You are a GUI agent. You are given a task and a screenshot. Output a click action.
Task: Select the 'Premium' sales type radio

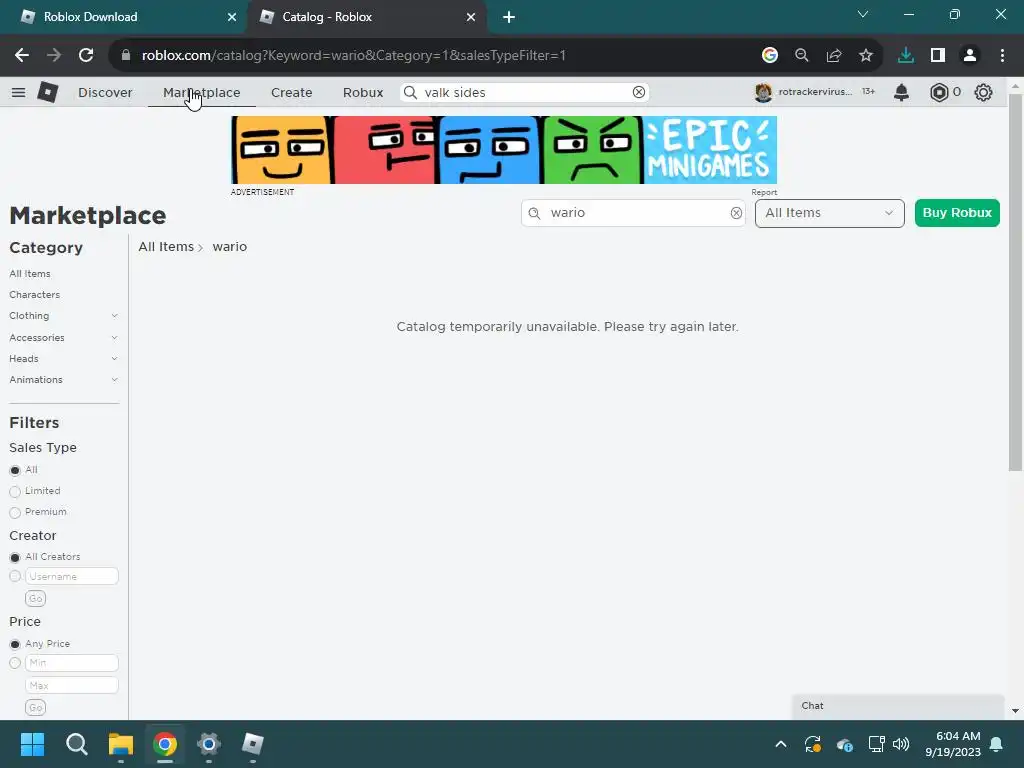(x=15, y=513)
